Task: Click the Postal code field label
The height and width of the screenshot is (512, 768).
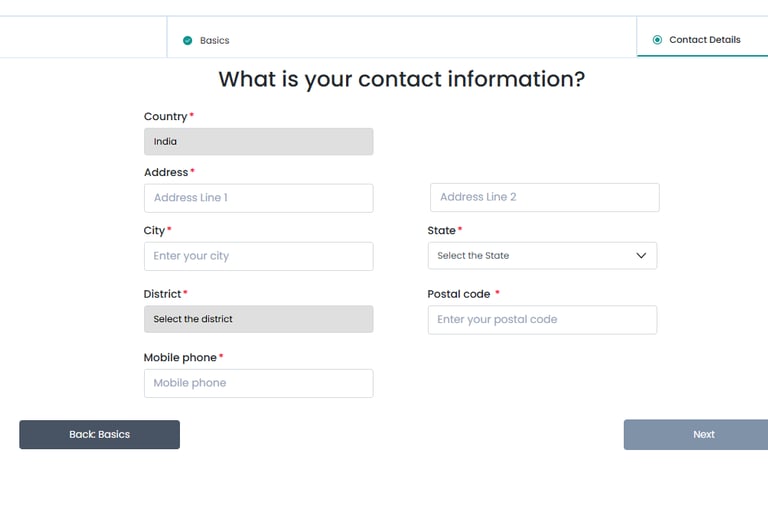Action: 459,294
